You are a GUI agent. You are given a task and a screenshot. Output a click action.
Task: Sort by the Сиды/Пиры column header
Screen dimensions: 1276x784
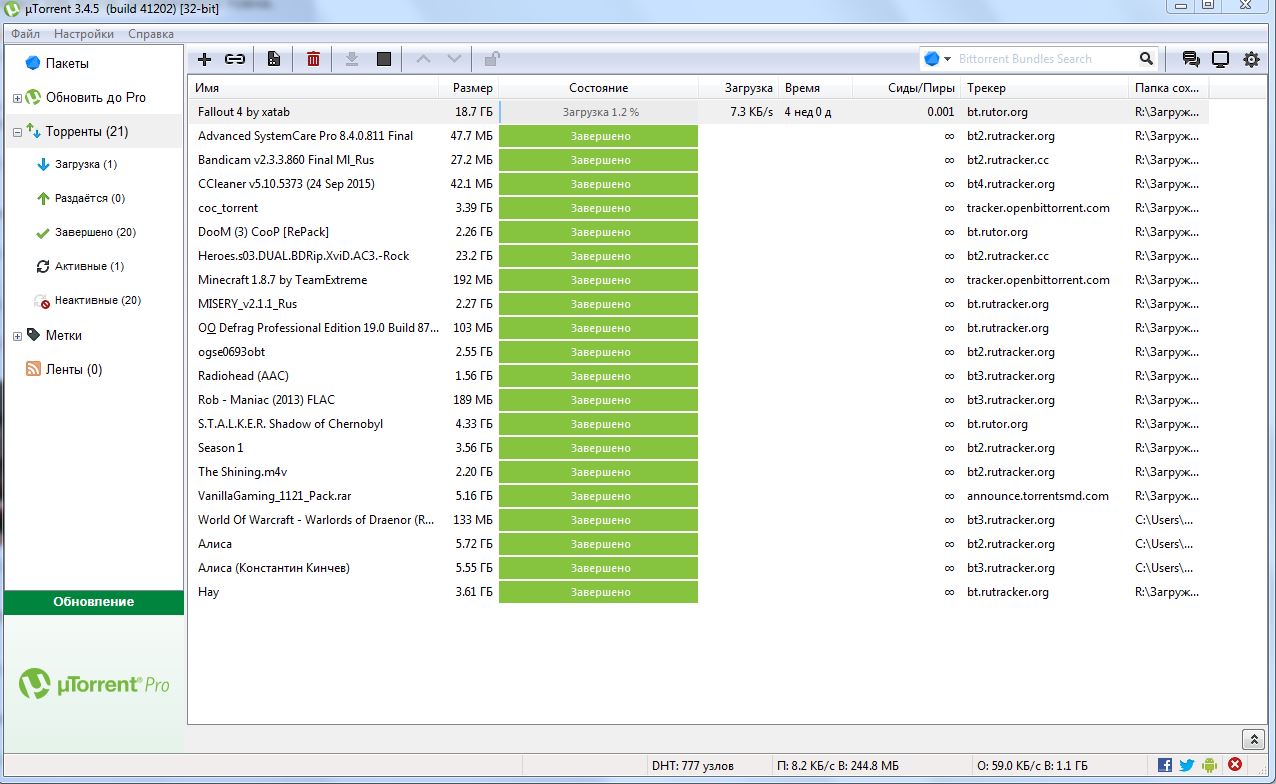click(905, 88)
